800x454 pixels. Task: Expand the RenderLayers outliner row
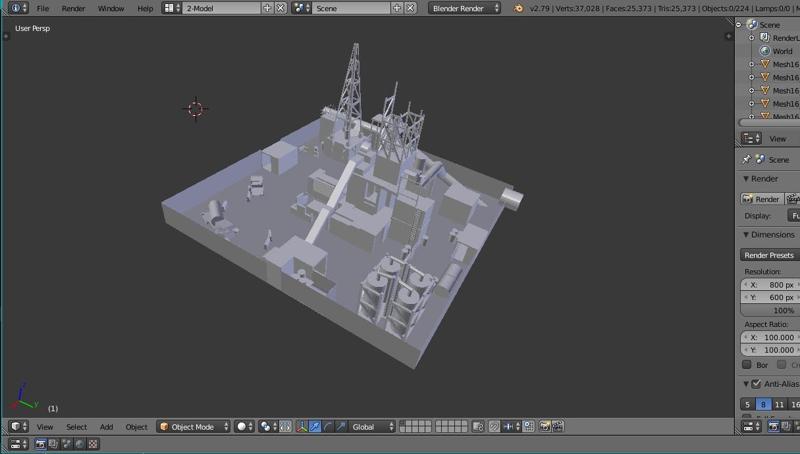click(x=752, y=38)
